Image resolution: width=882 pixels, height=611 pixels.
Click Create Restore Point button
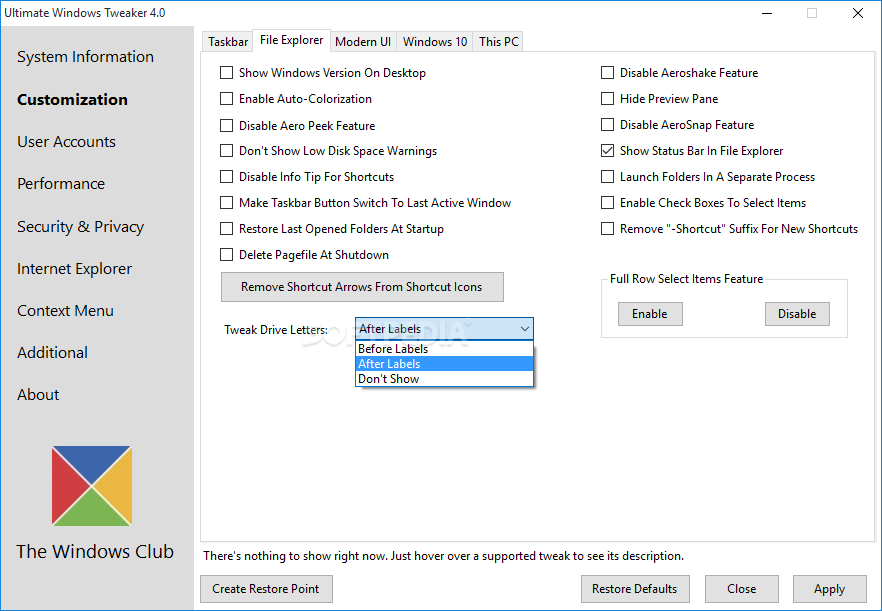coord(266,589)
